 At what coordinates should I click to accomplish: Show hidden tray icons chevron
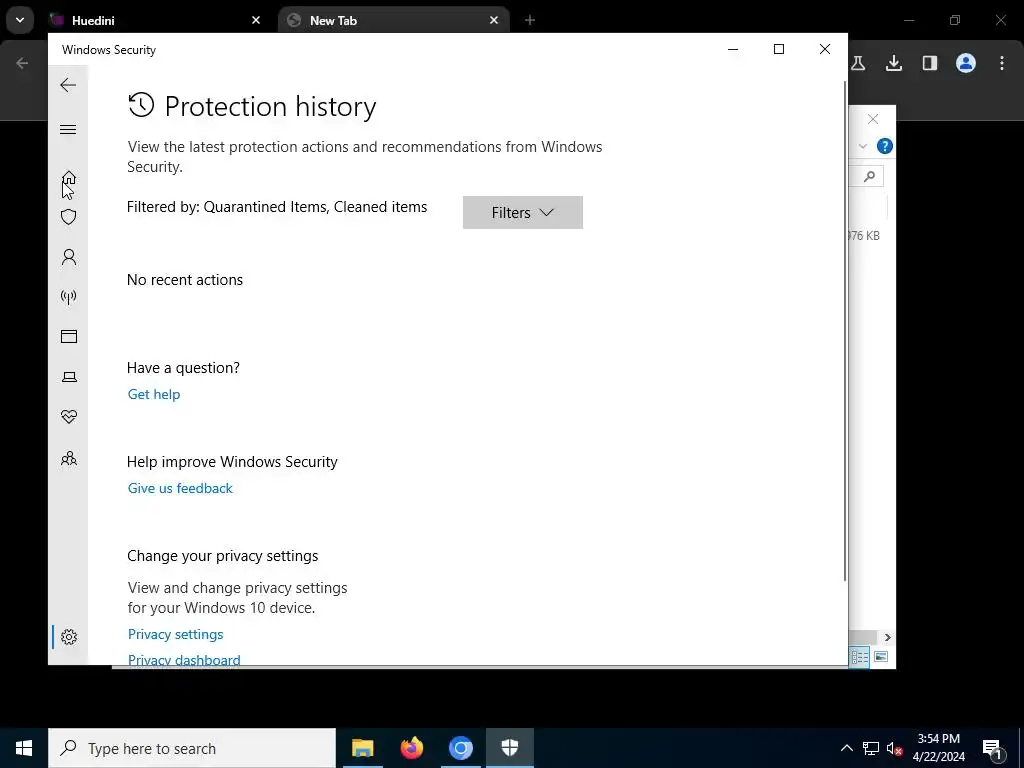(x=846, y=748)
